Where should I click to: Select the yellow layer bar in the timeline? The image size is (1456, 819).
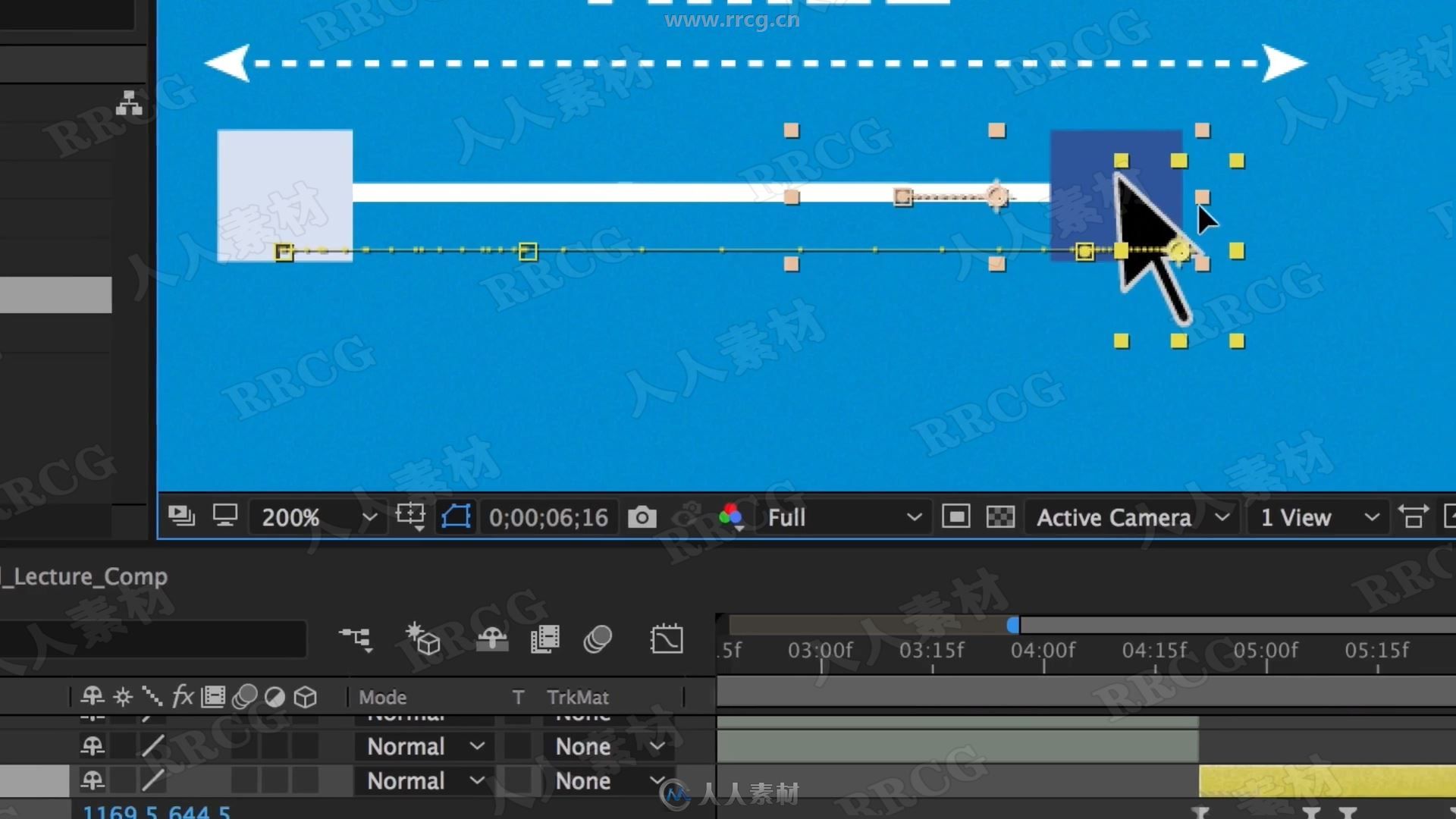[x=1327, y=781]
